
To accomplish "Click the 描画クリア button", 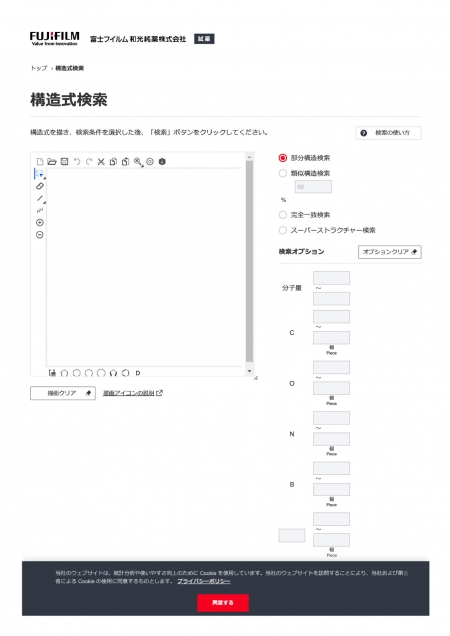I will [x=63, y=393].
